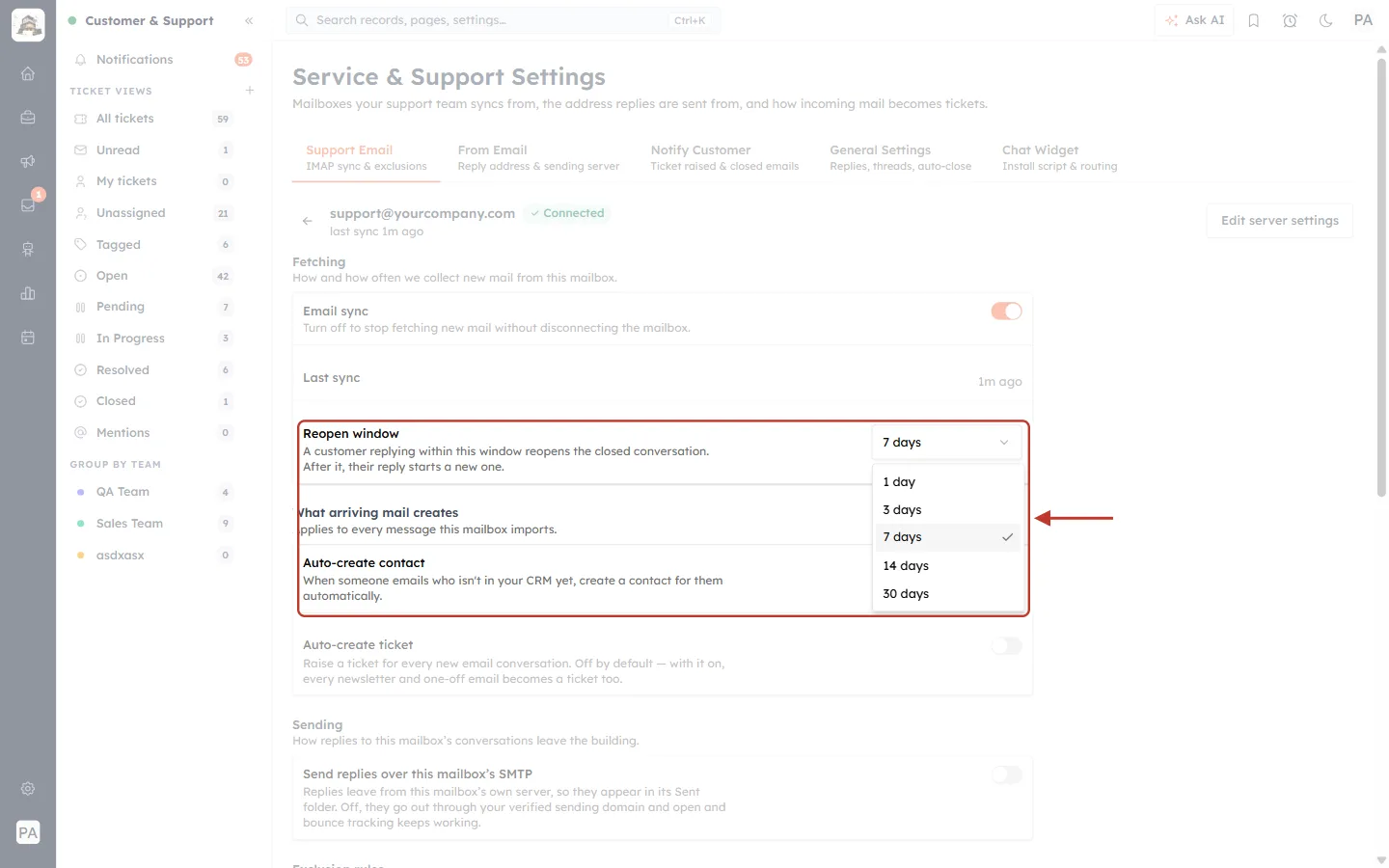
Task: Open the home icon in left rail
Action: pos(28,73)
